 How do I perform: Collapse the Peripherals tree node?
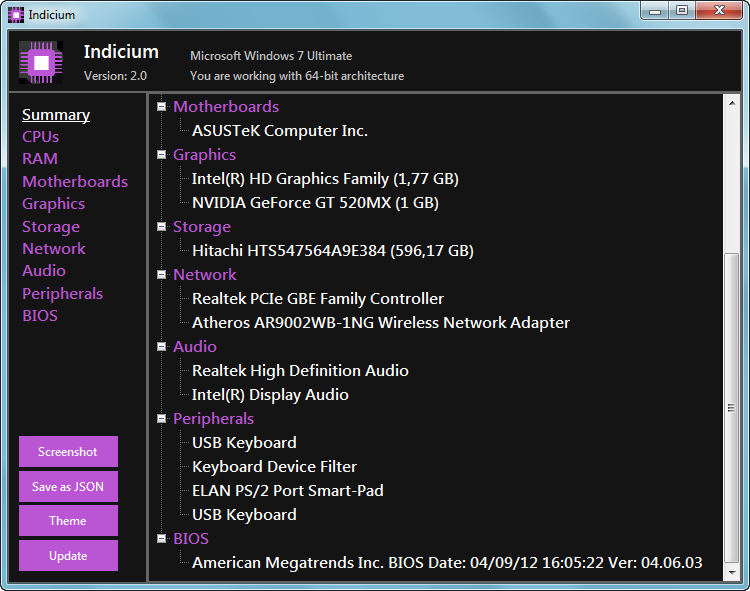pyautogui.click(x=162, y=418)
